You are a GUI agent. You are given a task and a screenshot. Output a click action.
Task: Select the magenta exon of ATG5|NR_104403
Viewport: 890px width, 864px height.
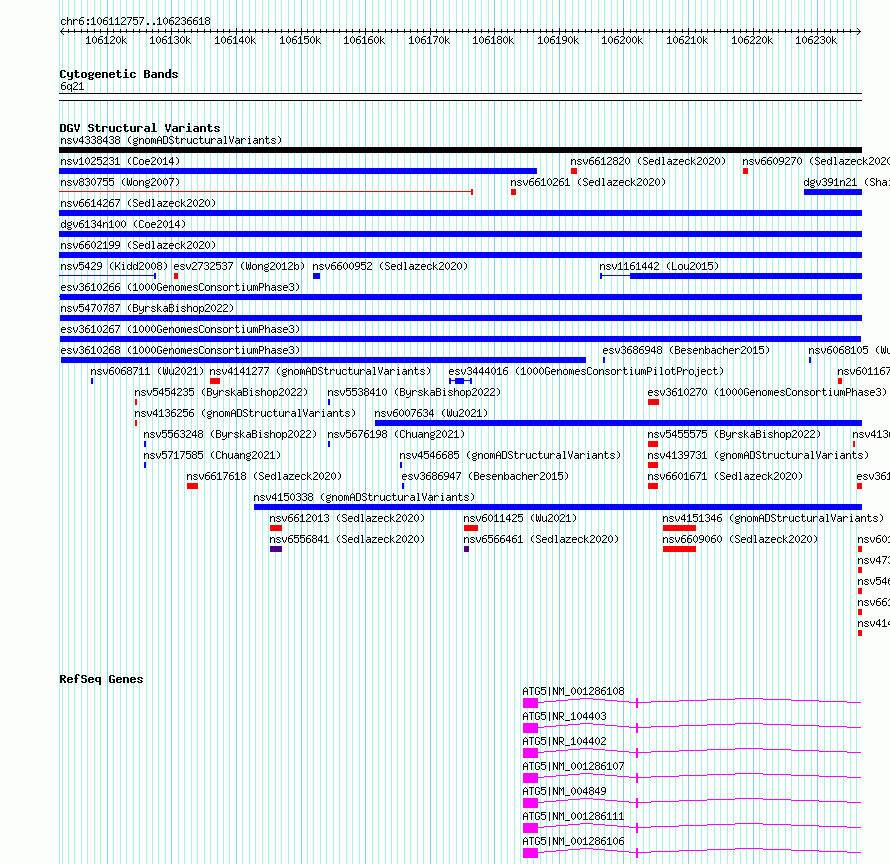[530, 728]
